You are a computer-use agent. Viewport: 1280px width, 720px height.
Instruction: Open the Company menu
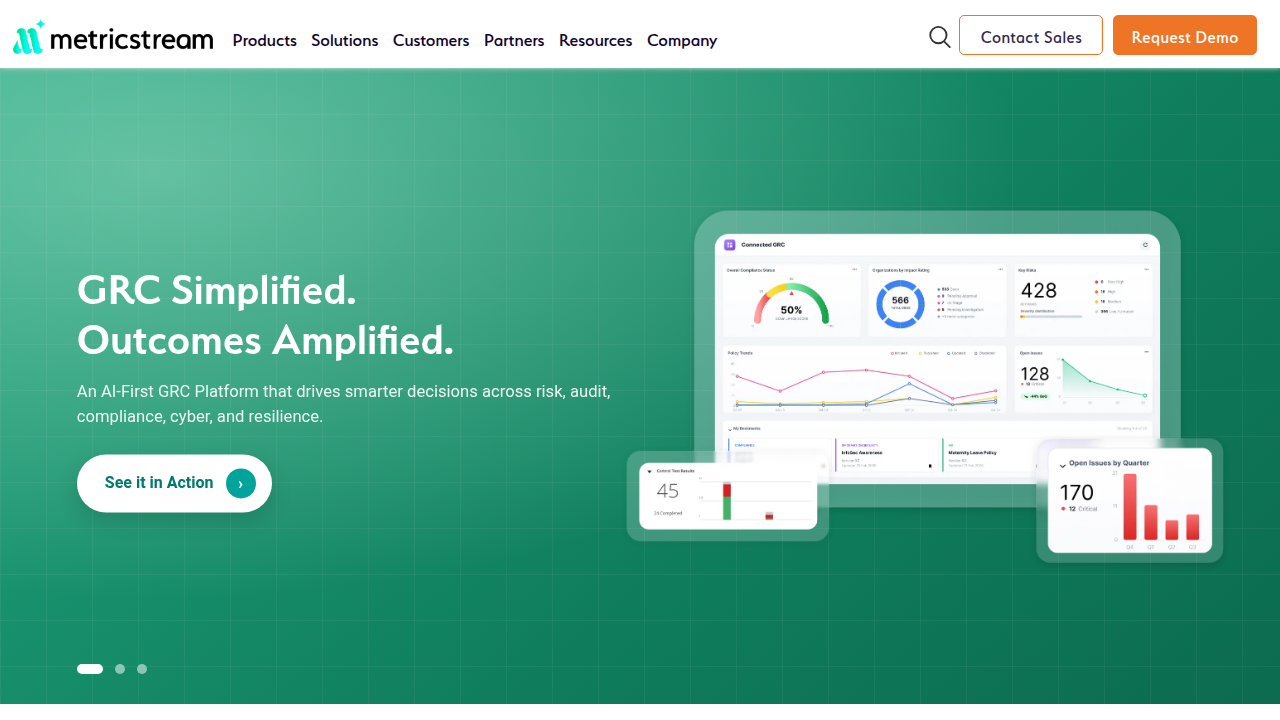(x=682, y=40)
